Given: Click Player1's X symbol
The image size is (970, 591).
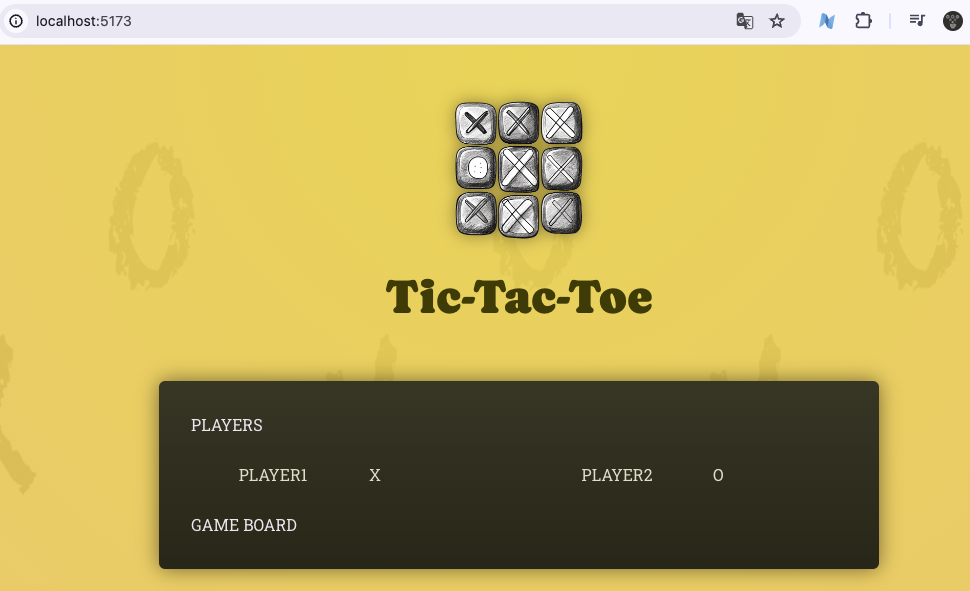Looking at the screenshot, I should tap(375, 475).
